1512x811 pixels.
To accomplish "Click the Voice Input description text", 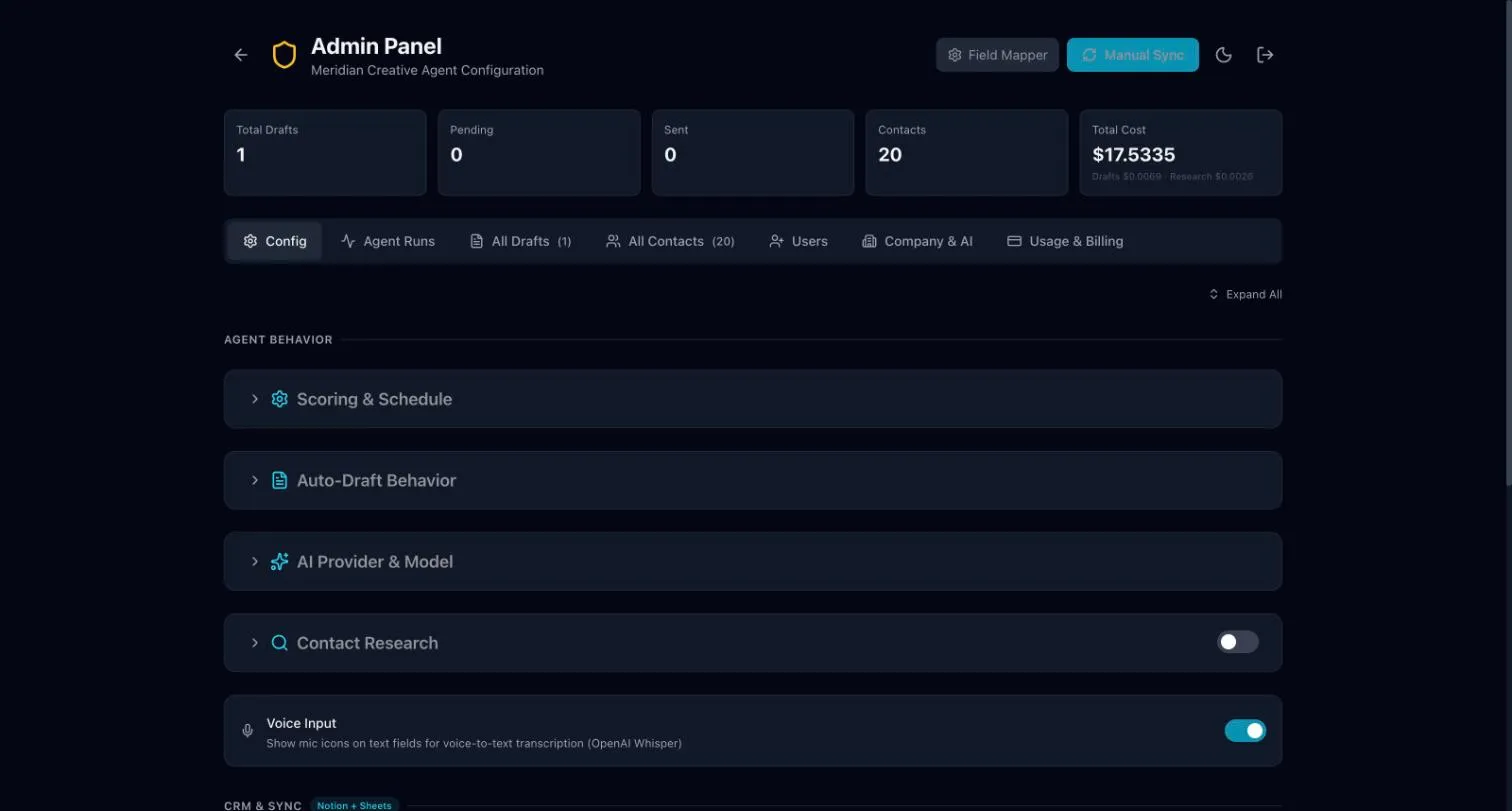I will pyautogui.click(x=474, y=744).
